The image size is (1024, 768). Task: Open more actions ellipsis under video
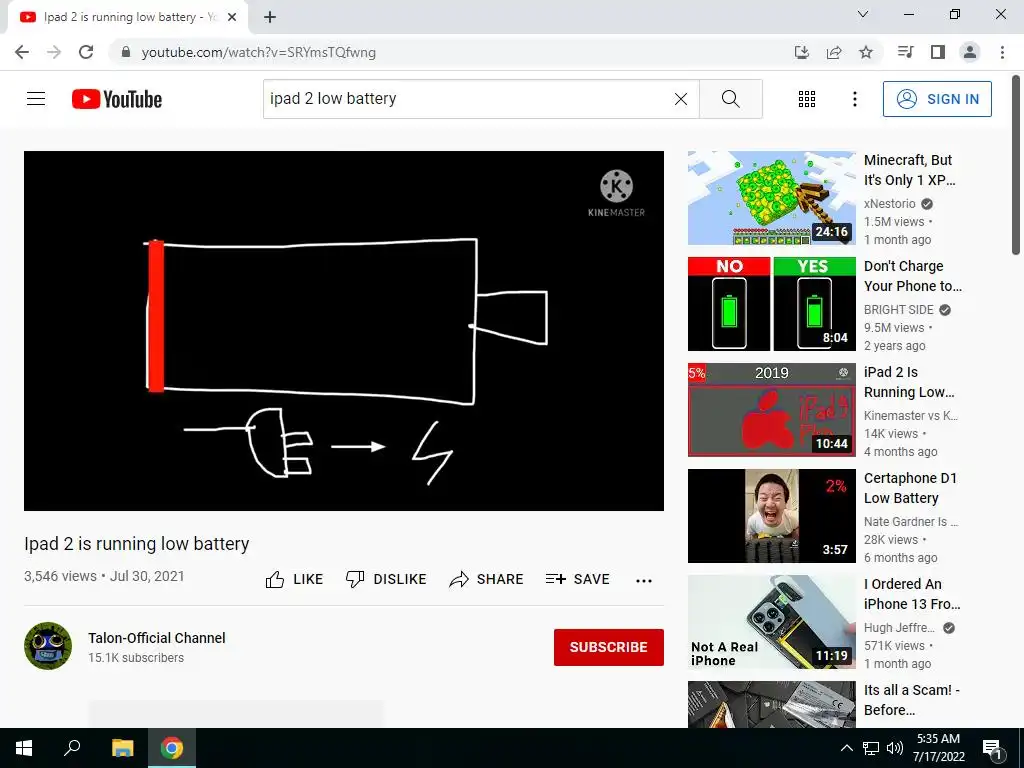coord(644,581)
